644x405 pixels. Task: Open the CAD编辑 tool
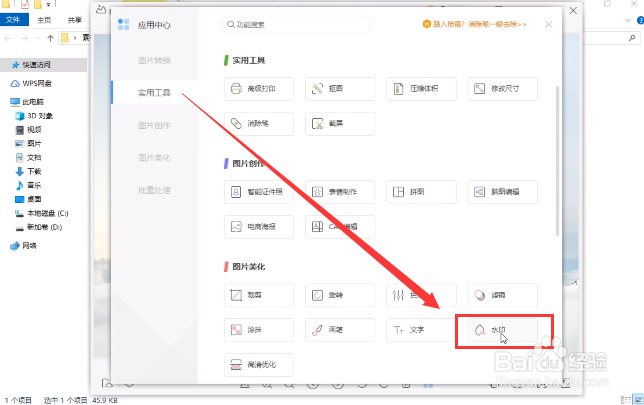(x=340, y=227)
